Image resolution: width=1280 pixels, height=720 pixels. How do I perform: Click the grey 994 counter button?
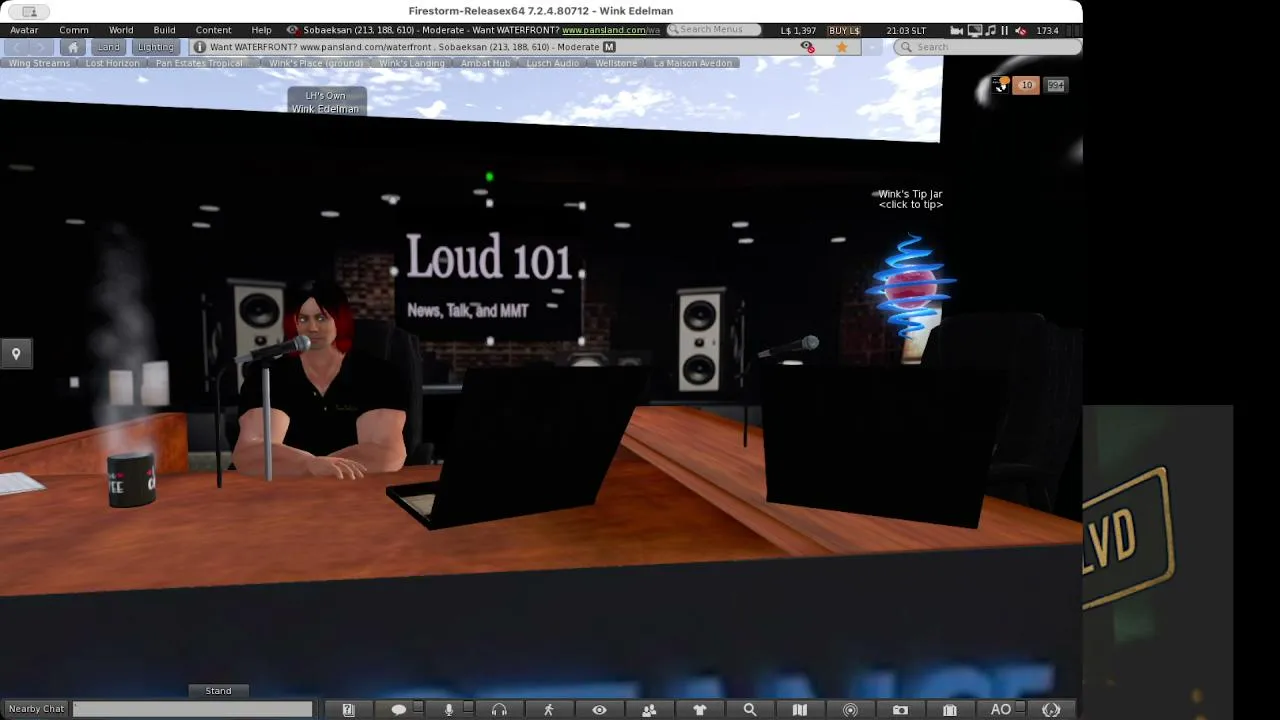point(1055,85)
